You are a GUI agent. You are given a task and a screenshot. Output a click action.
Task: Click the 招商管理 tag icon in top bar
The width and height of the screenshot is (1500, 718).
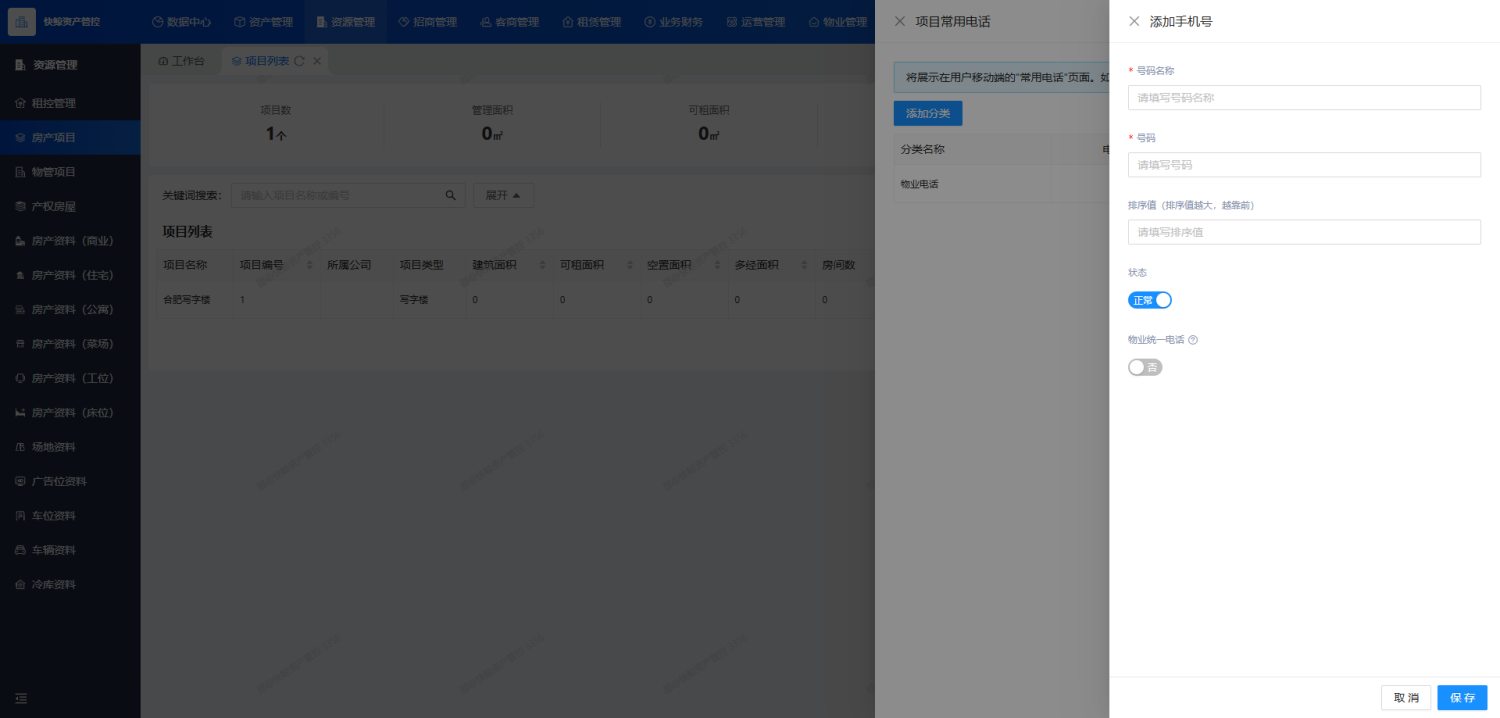404,21
